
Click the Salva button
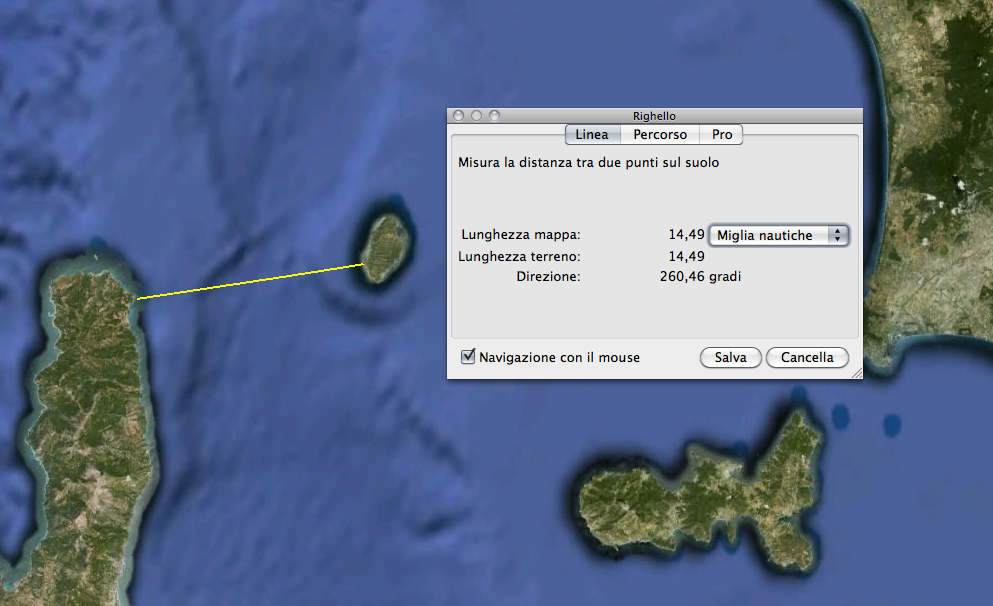730,357
